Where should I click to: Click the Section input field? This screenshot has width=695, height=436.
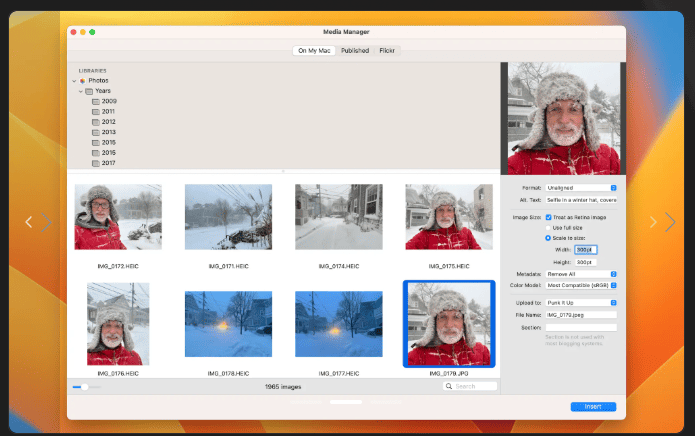coord(581,327)
